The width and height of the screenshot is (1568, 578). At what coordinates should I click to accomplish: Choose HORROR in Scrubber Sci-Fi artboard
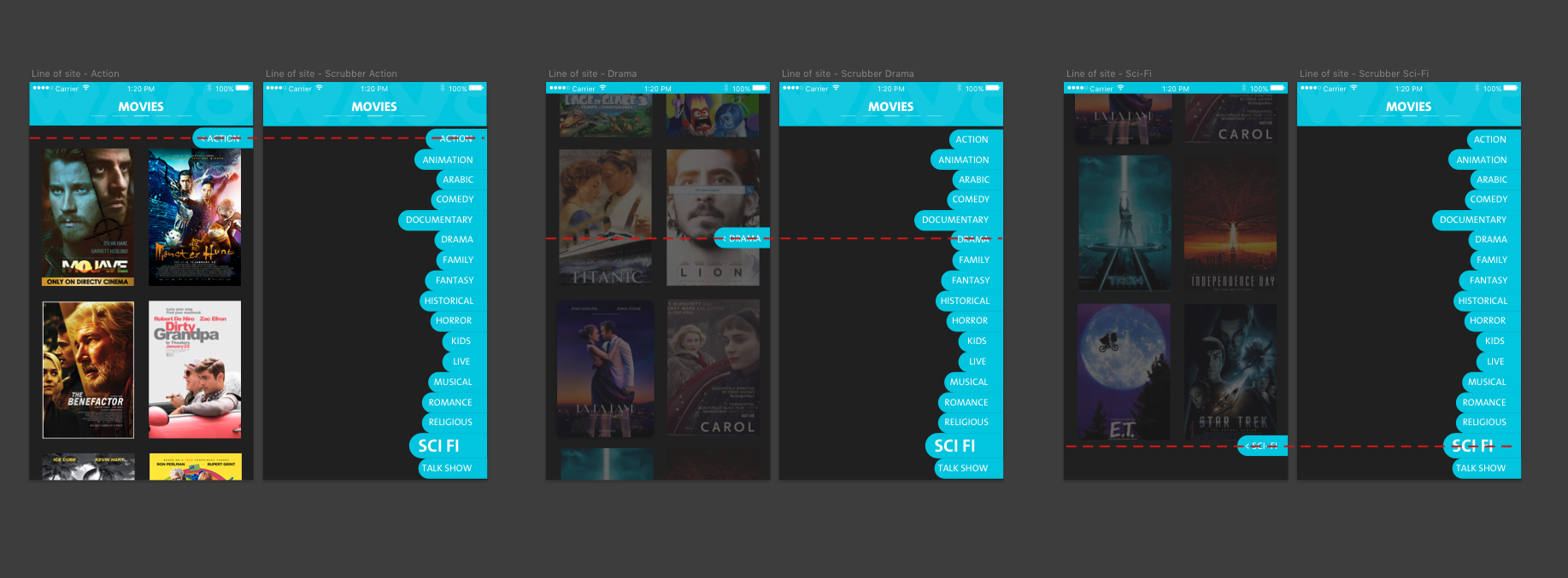pos(1491,321)
